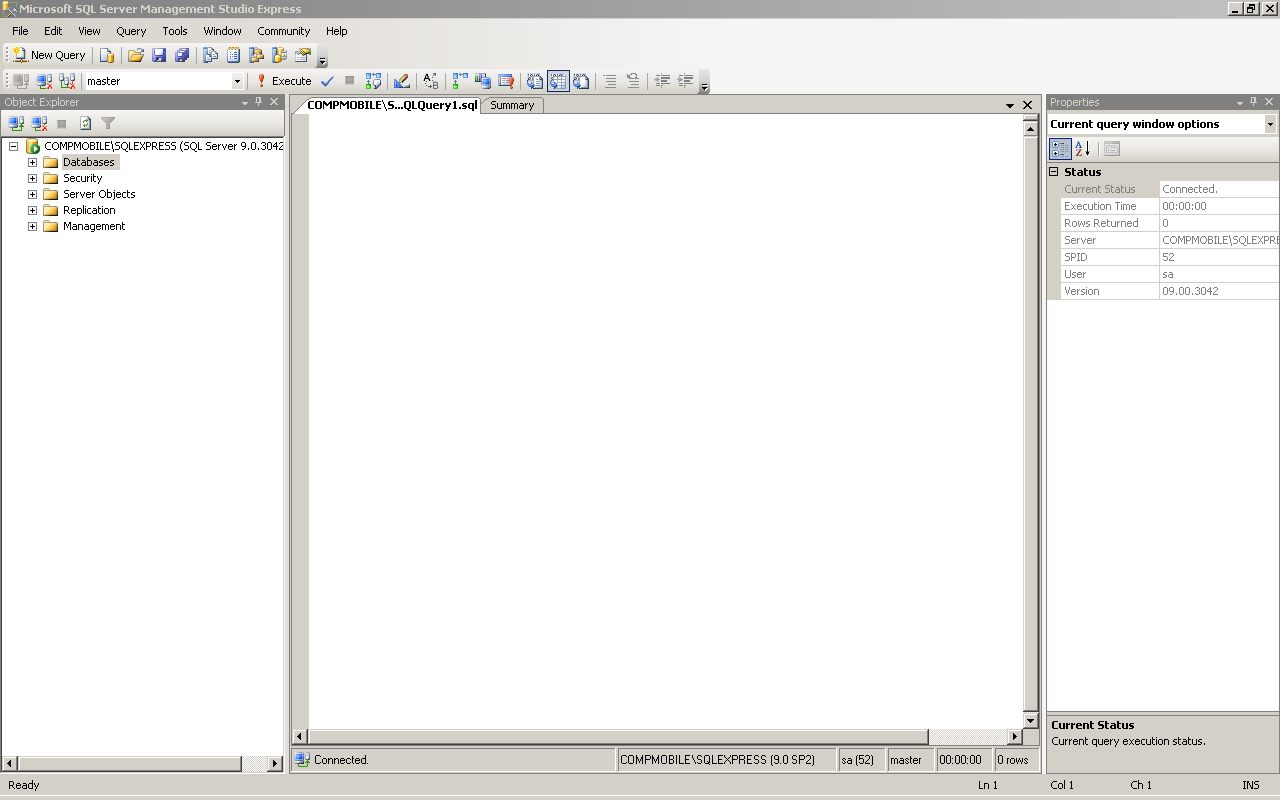Toggle Include Actual Execution Plan

(x=460, y=81)
